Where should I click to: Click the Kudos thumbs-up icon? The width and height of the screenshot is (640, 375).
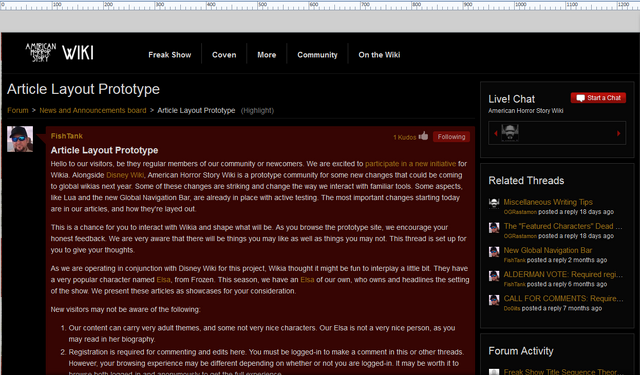(x=423, y=136)
